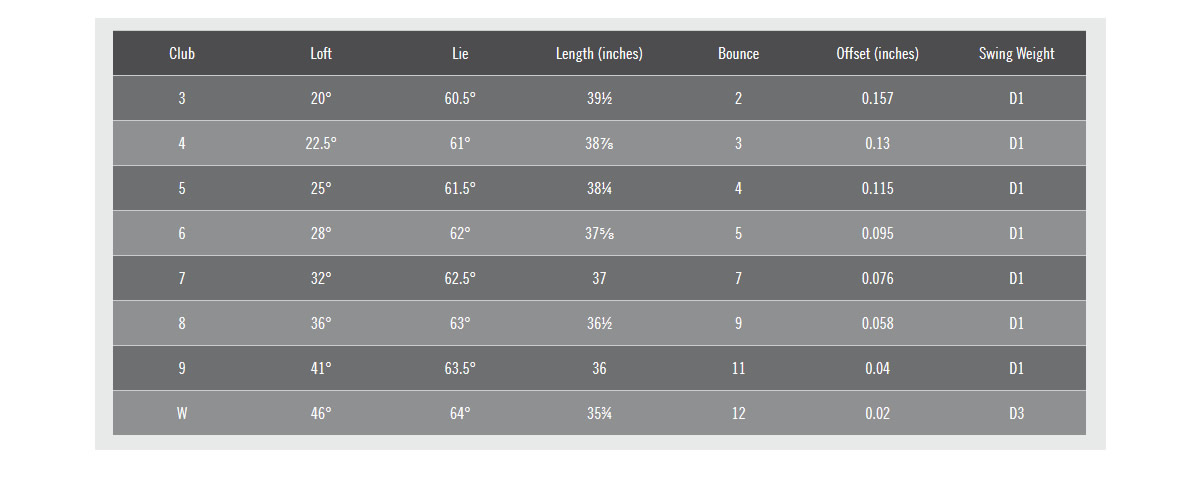Click the W club row label
The width and height of the screenshot is (1200, 488).
point(182,413)
